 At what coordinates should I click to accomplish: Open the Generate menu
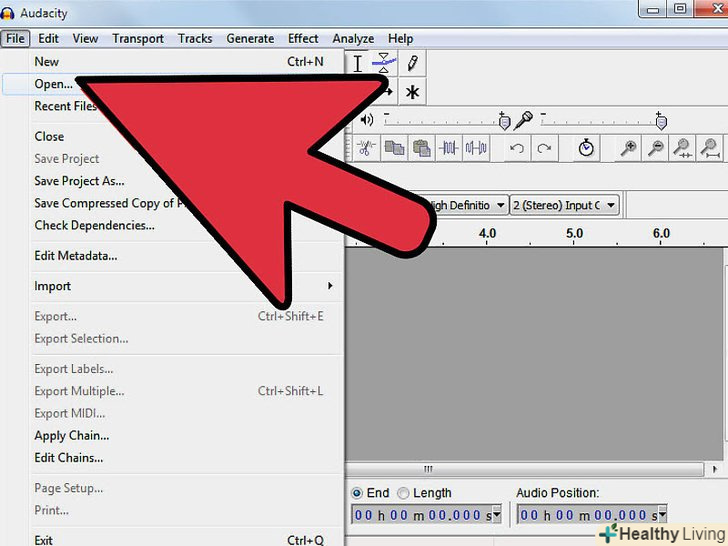tap(250, 39)
